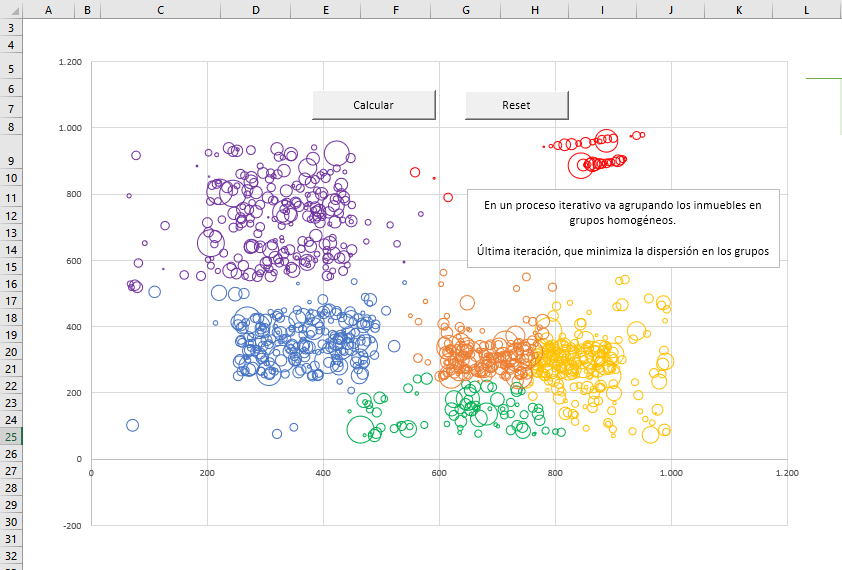Select row 32 header

pos(11,556)
